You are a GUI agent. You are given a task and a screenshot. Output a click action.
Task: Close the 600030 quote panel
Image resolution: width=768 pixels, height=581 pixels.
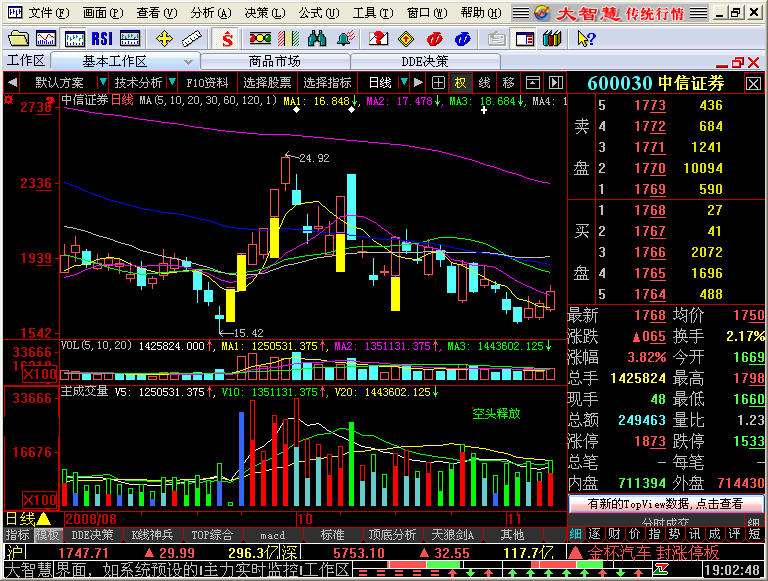[753, 83]
